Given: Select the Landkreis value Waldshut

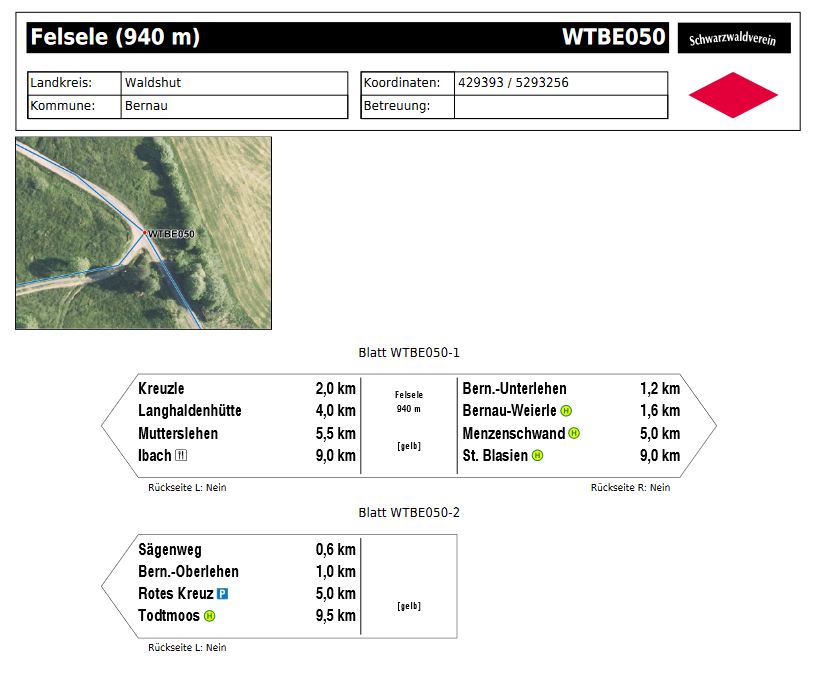Looking at the screenshot, I should click(x=153, y=83).
